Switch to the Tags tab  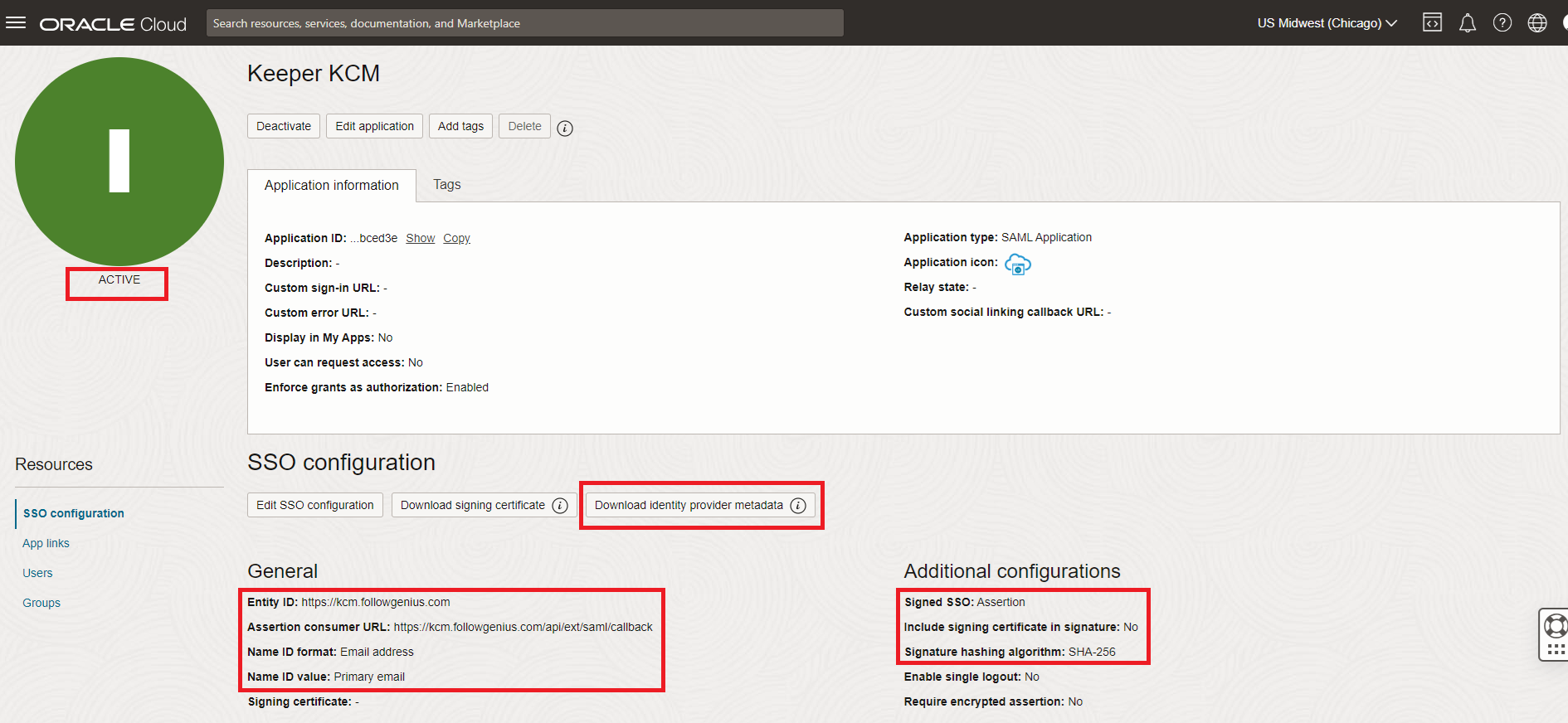point(446,185)
